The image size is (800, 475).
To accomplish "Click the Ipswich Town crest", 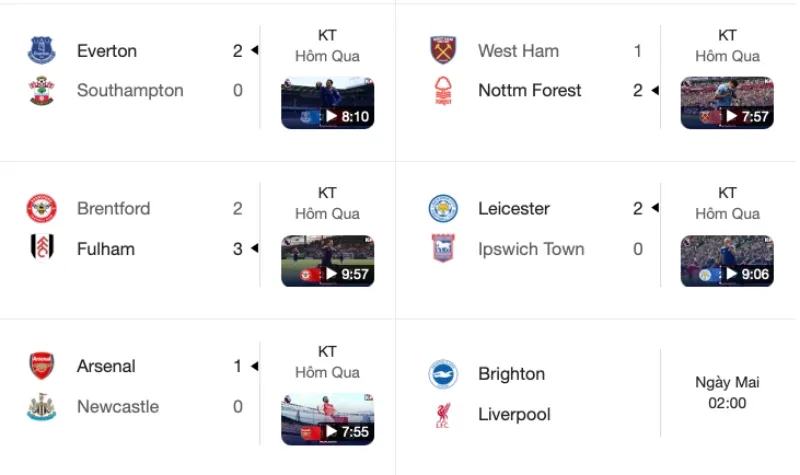I will pos(443,248).
